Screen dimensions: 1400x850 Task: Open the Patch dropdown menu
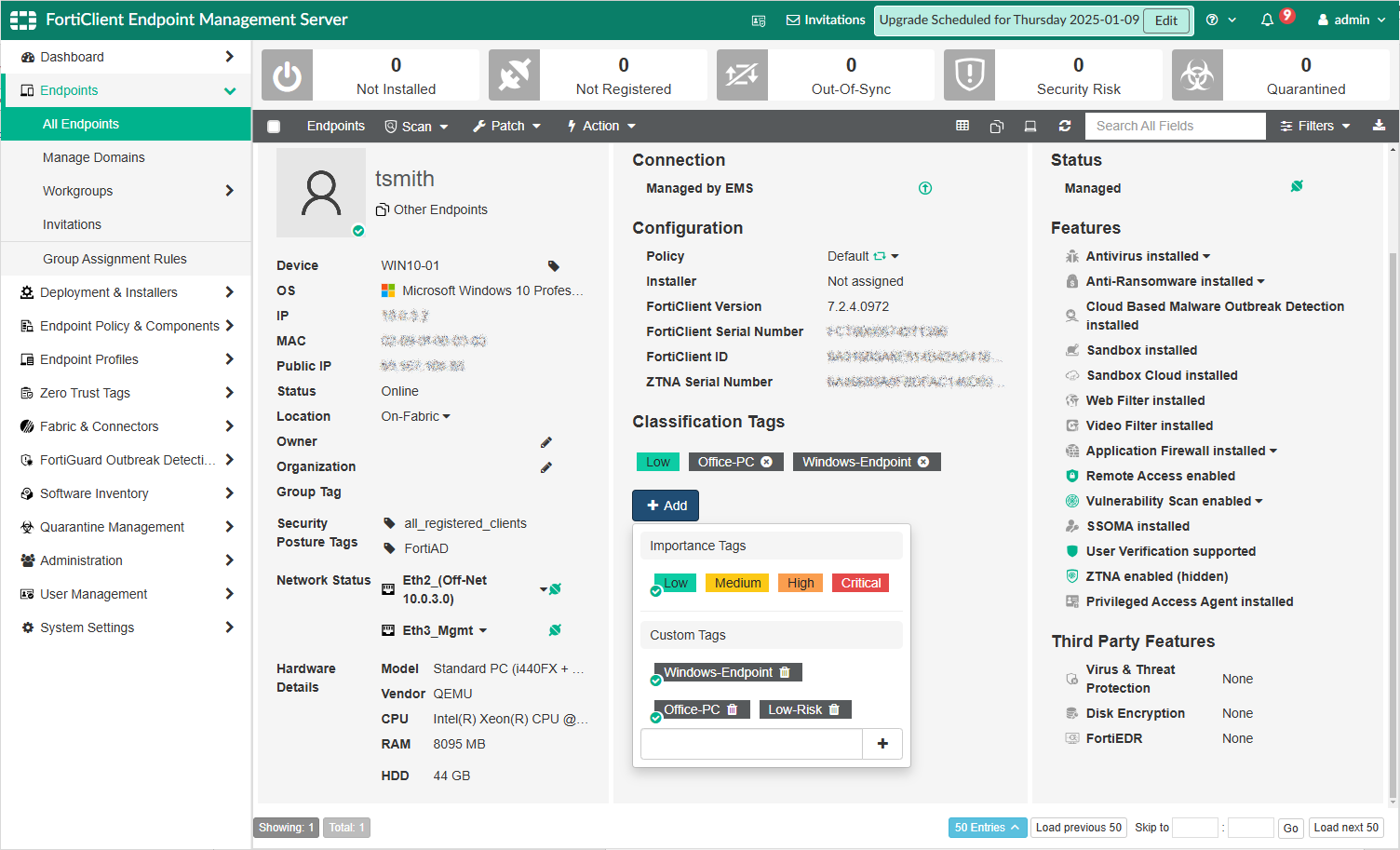507,127
